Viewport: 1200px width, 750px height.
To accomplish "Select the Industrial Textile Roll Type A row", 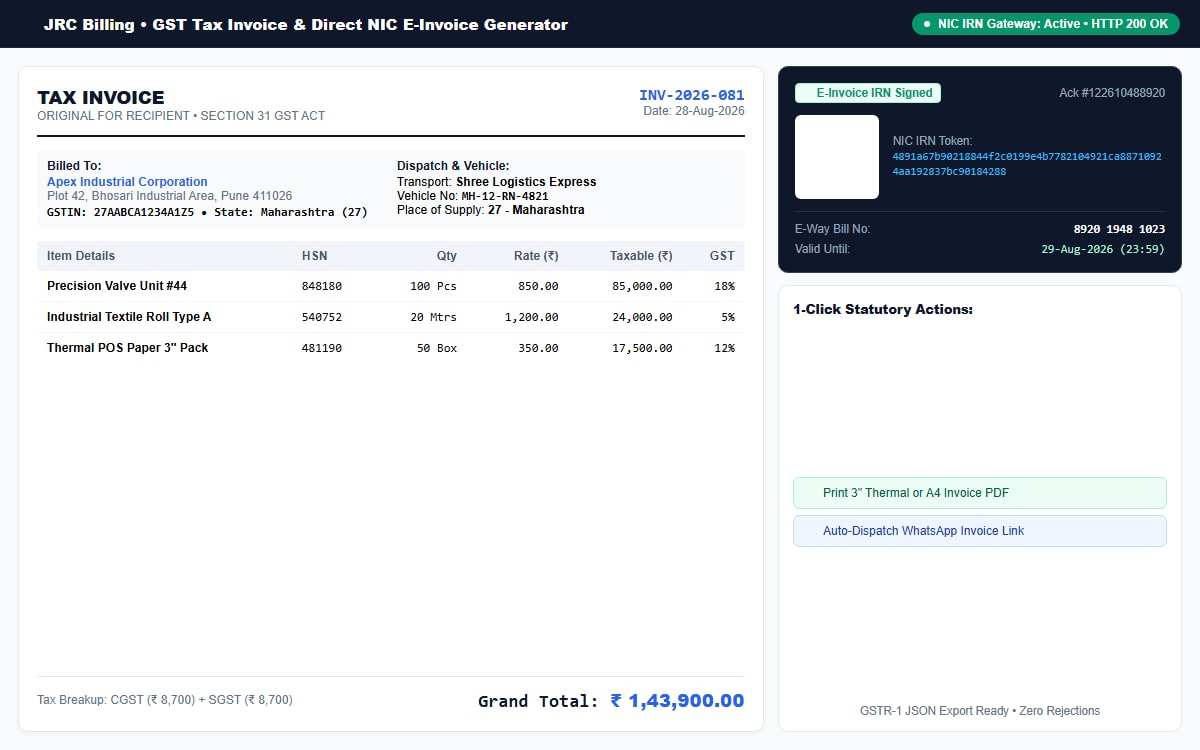I will click(x=391, y=317).
